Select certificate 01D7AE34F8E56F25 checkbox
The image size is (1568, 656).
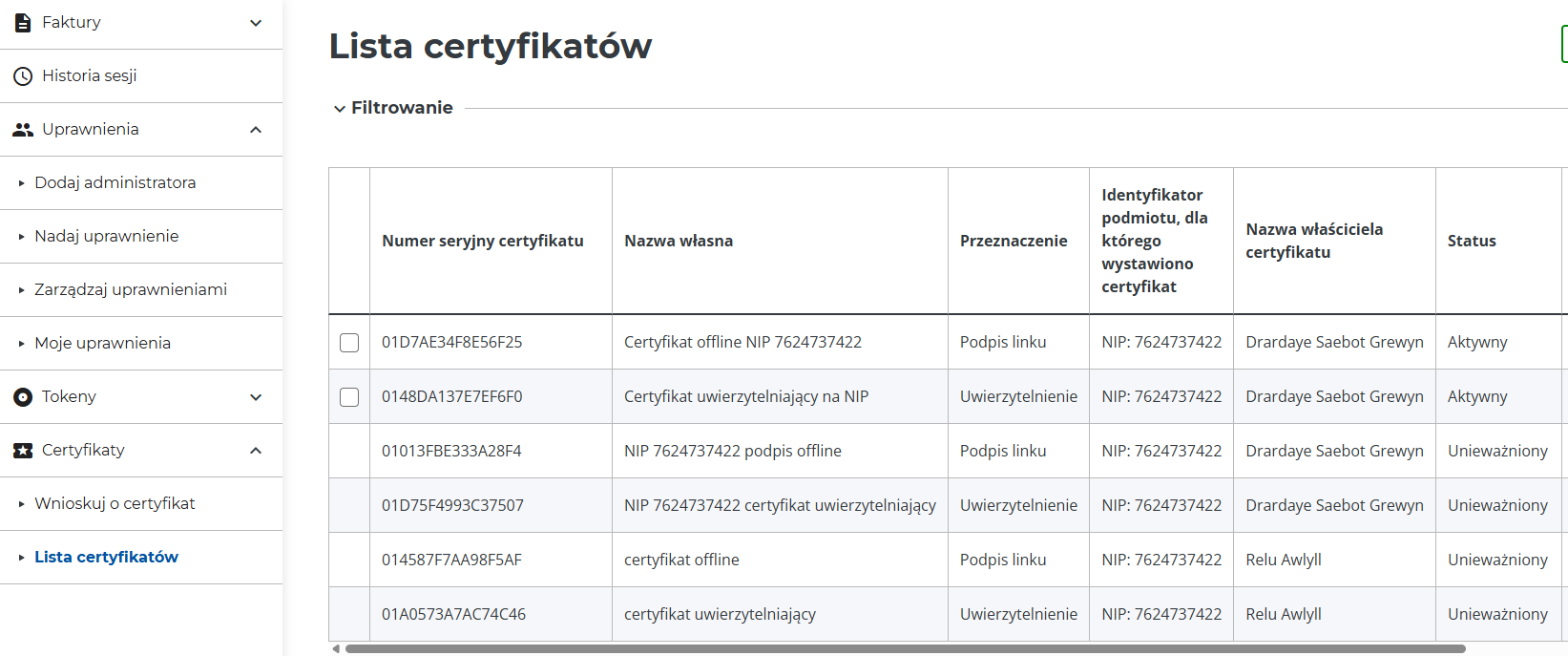click(349, 343)
